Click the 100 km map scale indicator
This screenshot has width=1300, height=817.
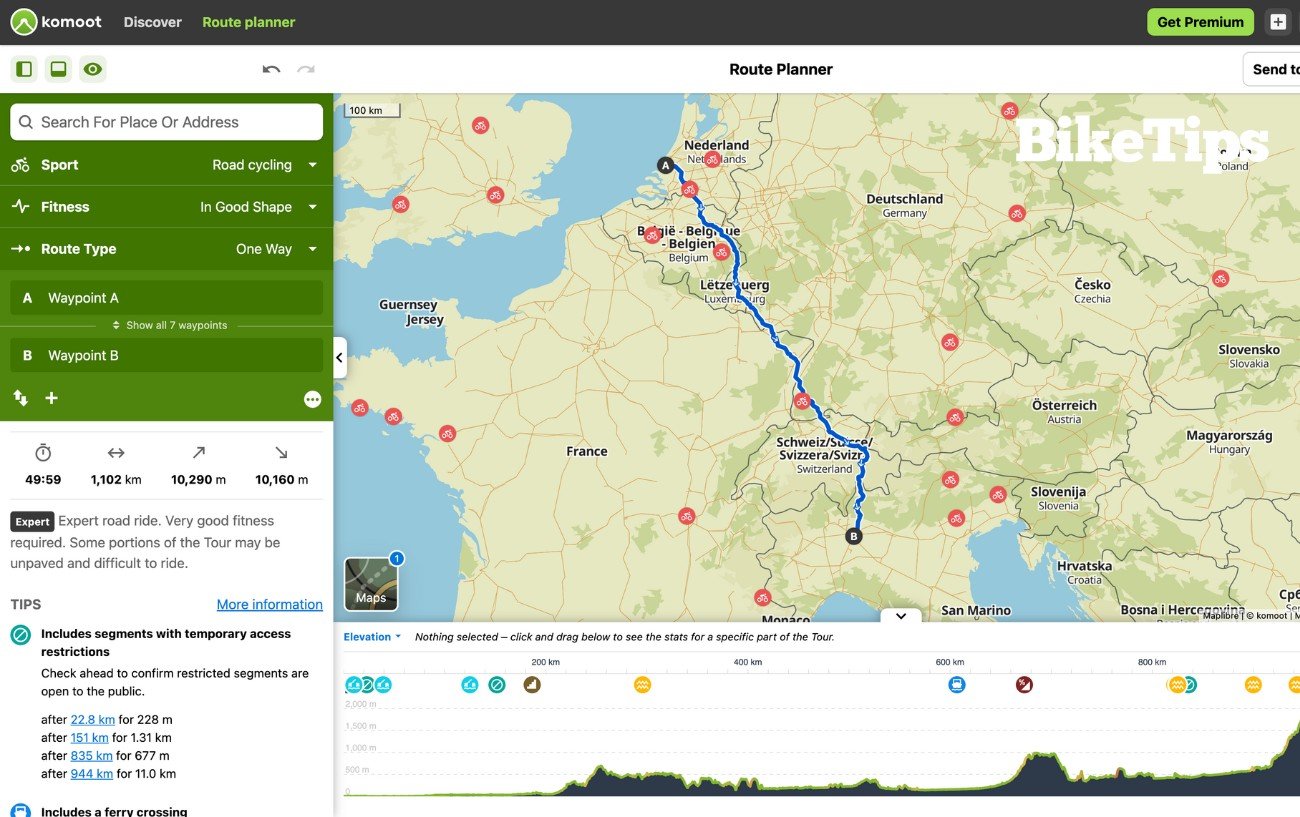(x=372, y=111)
